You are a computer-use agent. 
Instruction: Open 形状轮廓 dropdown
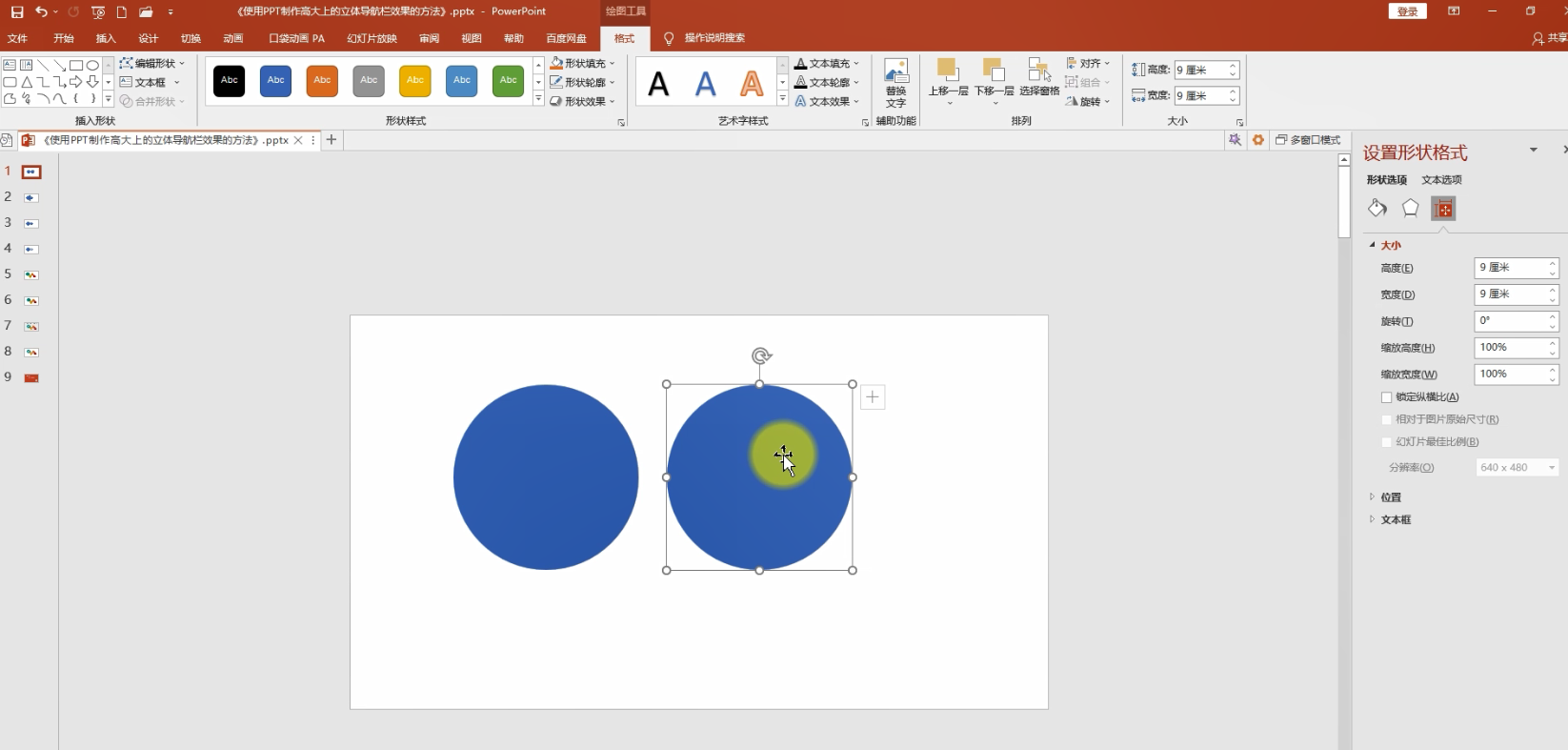coord(582,83)
